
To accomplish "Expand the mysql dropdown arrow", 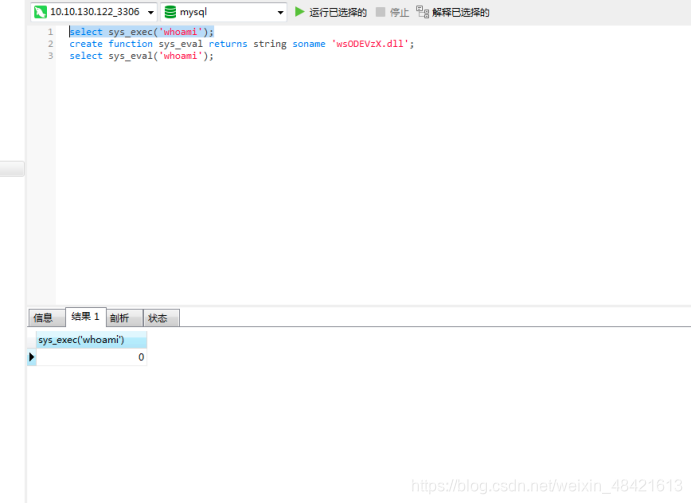I will click(280, 12).
